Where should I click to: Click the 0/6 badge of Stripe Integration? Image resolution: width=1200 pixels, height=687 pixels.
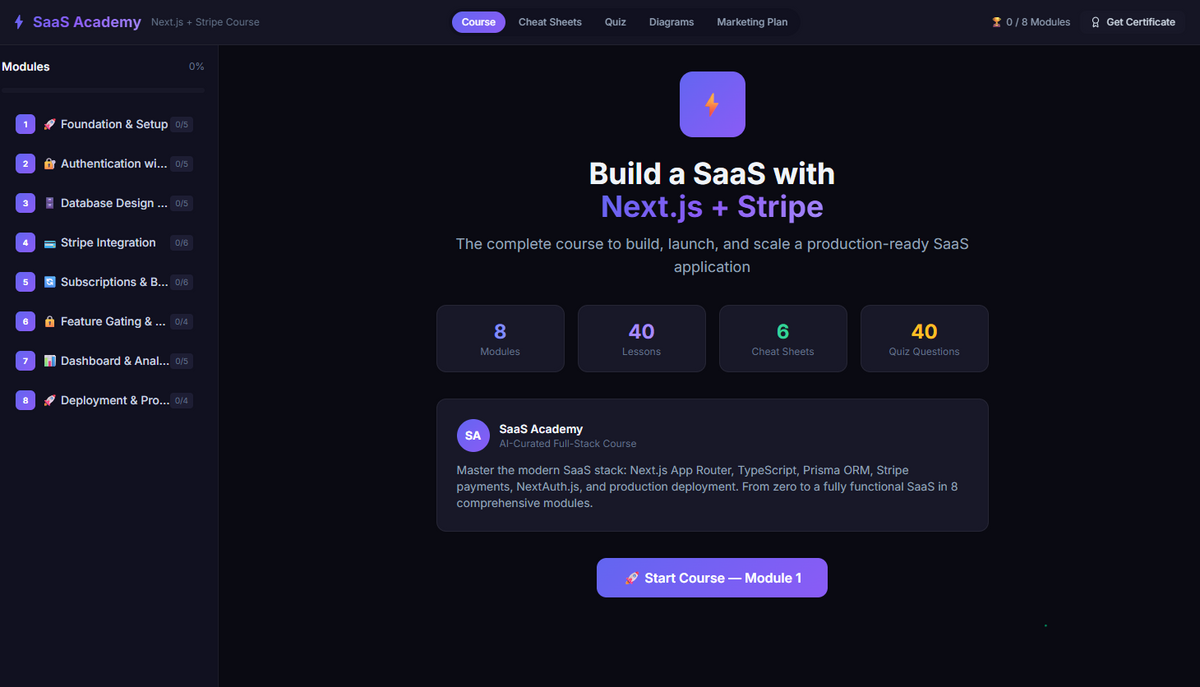(182, 243)
